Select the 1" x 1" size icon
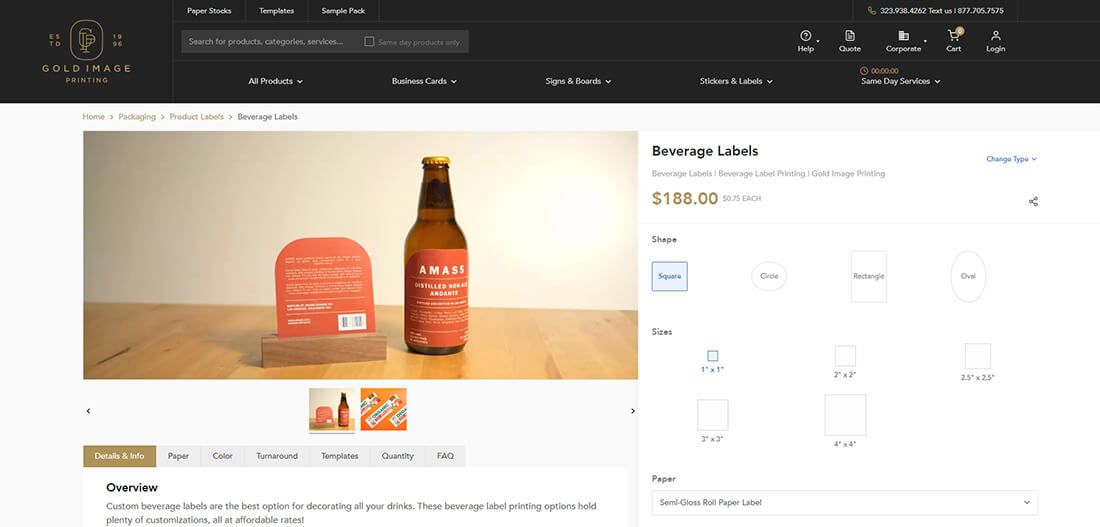The width and height of the screenshot is (1100, 527). (713, 356)
